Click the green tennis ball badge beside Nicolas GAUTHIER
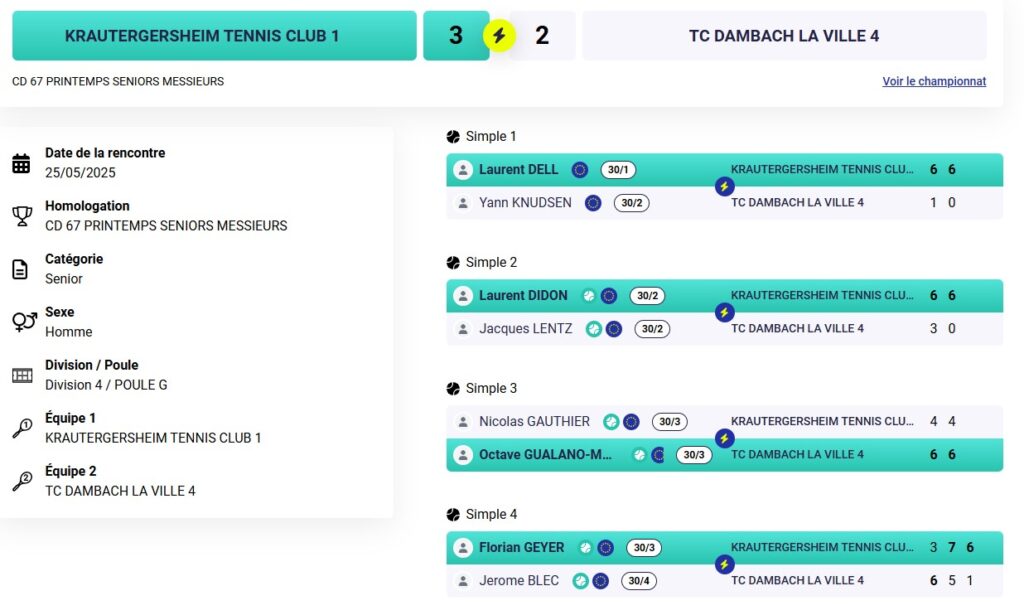 [x=611, y=422]
